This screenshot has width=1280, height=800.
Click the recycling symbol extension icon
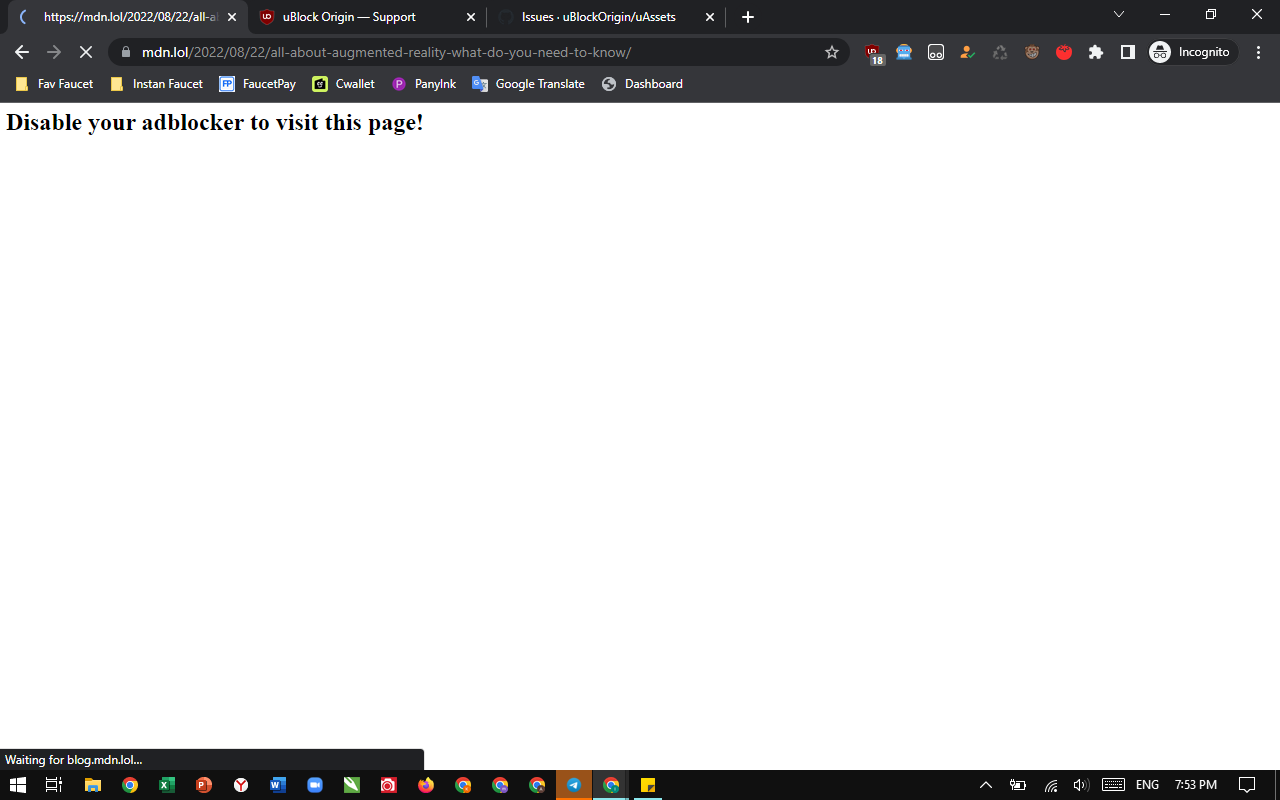pyautogui.click(x=997, y=52)
